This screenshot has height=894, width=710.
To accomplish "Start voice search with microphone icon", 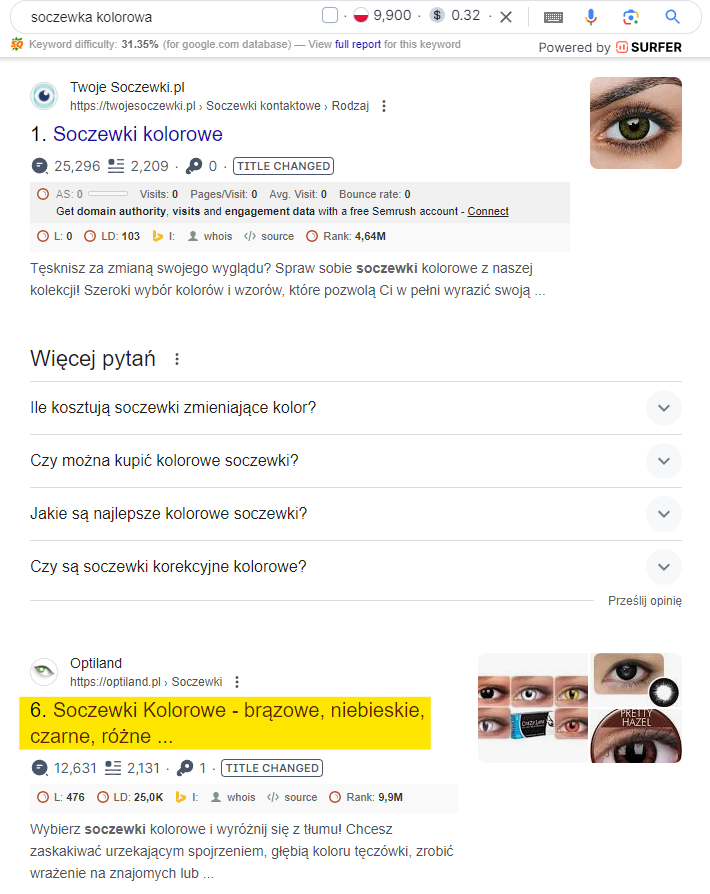I will click(591, 17).
